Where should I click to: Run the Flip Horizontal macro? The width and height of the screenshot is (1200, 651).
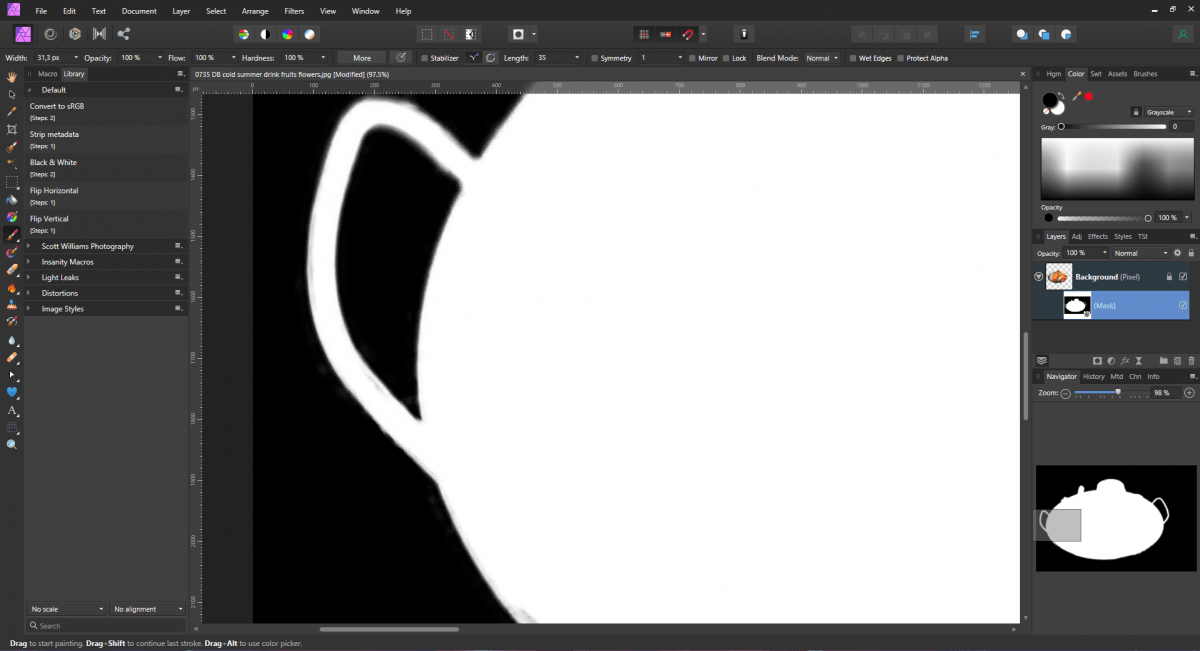(x=107, y=195)
